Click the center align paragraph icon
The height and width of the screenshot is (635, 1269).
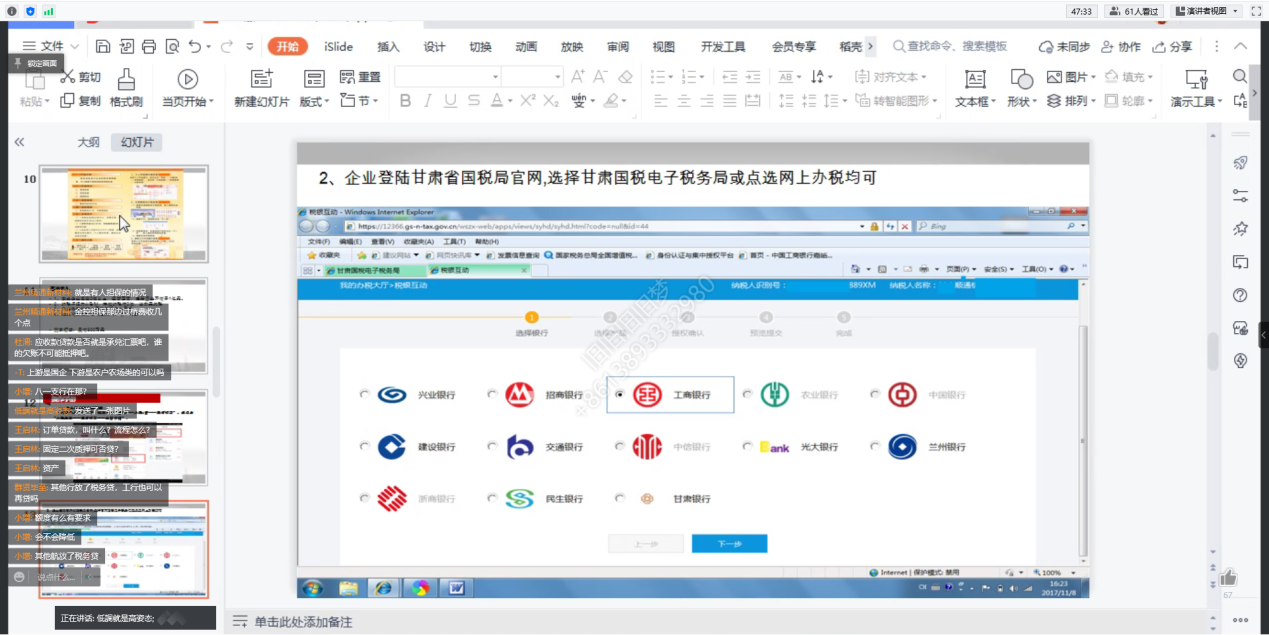click(683, 100)
